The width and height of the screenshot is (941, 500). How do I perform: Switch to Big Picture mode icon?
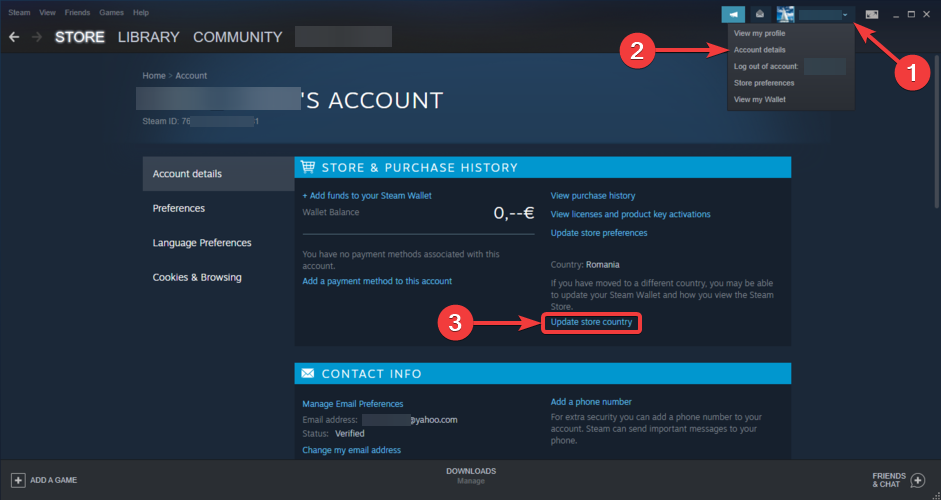(x=871, y=14)
